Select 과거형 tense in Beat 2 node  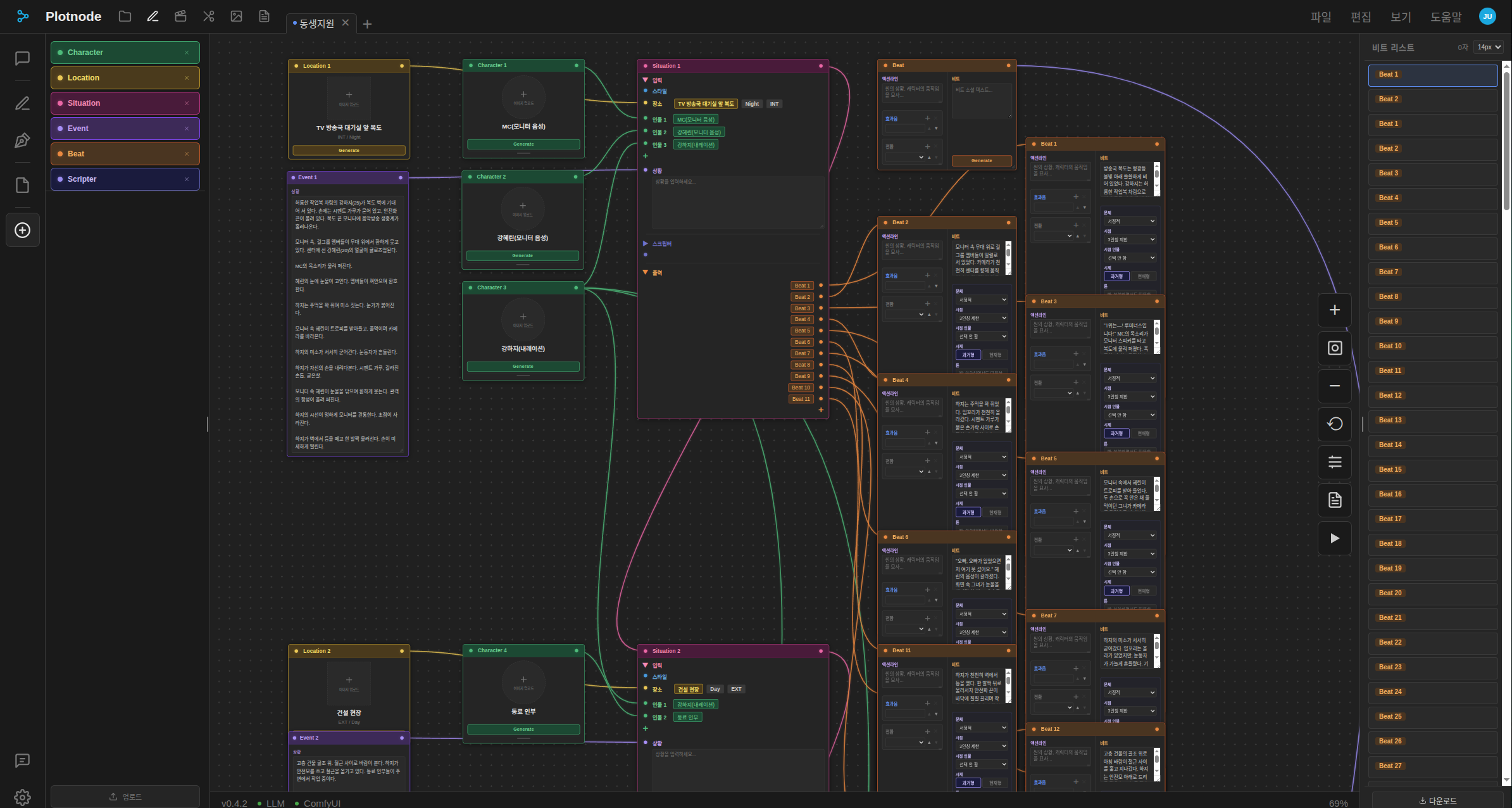point(968,355)
